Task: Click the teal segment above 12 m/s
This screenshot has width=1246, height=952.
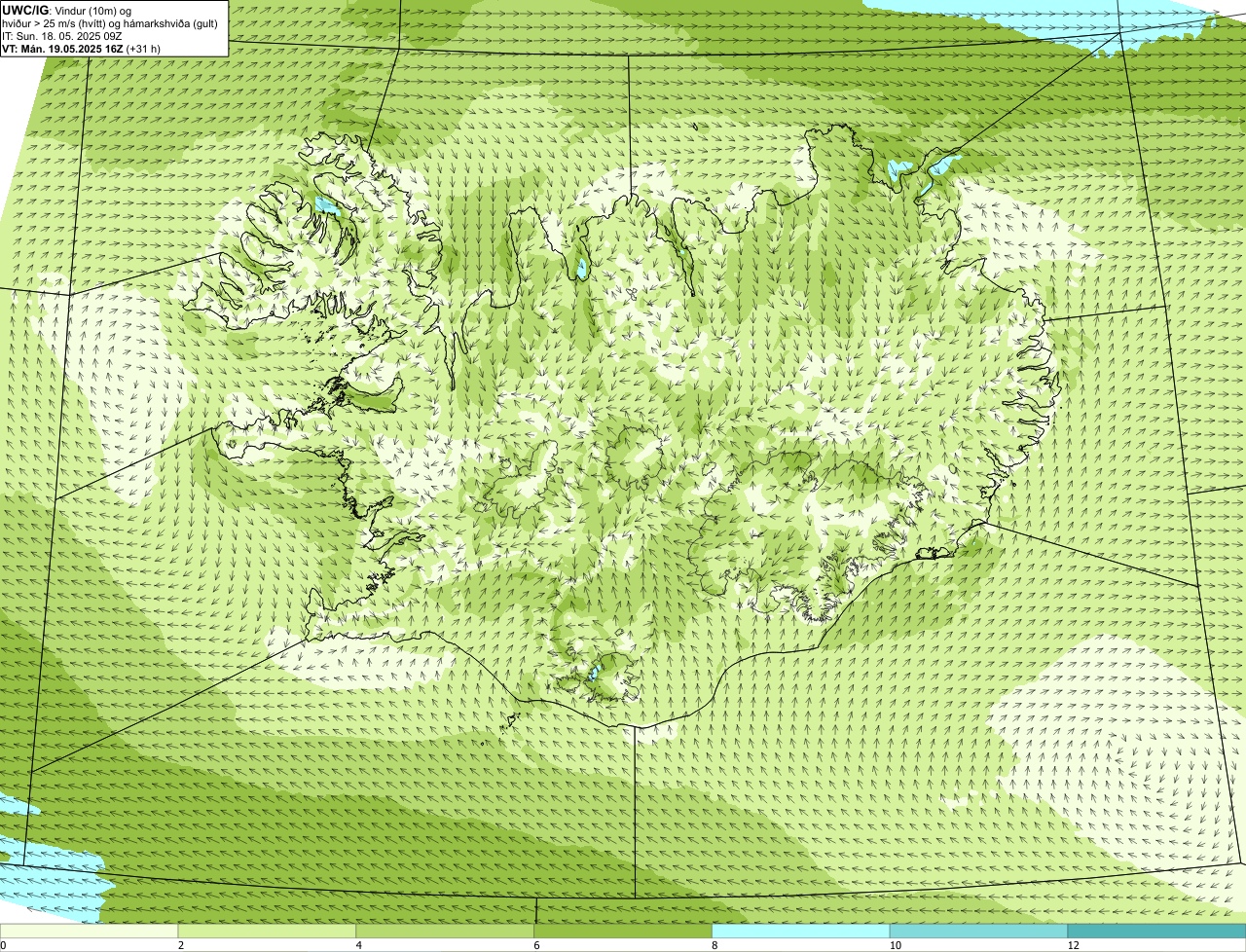Action: (x=1157, y=932)
